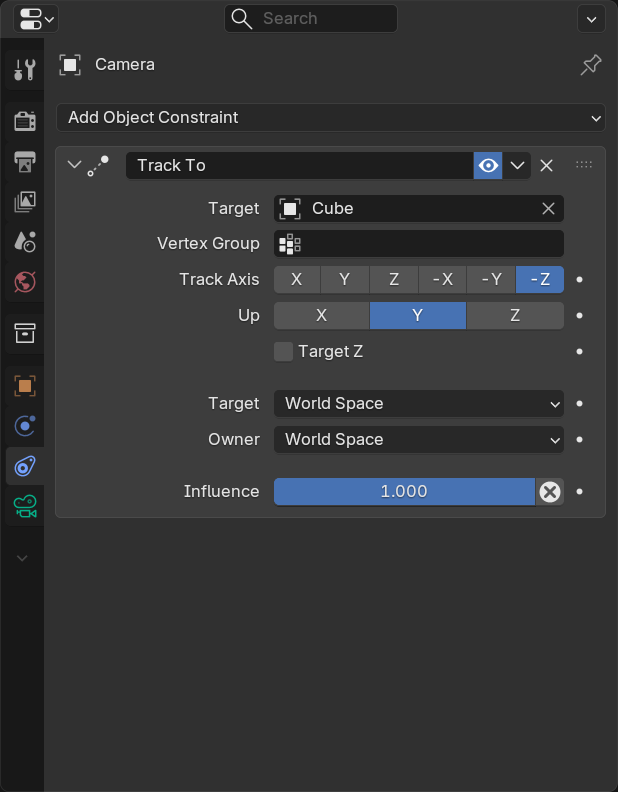Set Up axis to Y
The height and width of the screenshot is (792, 618).
(418, 316)
